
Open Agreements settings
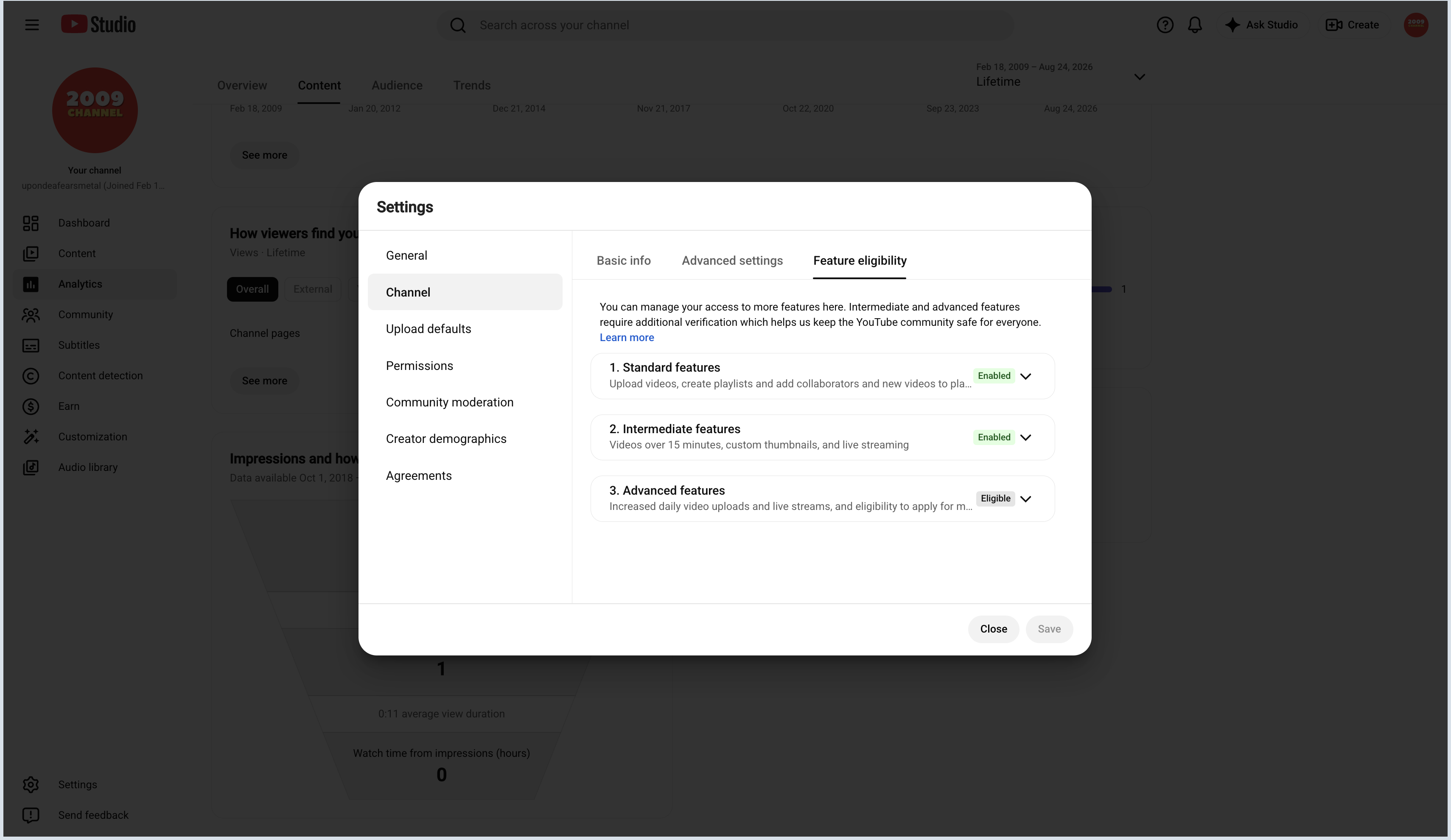tap(465, 476)
